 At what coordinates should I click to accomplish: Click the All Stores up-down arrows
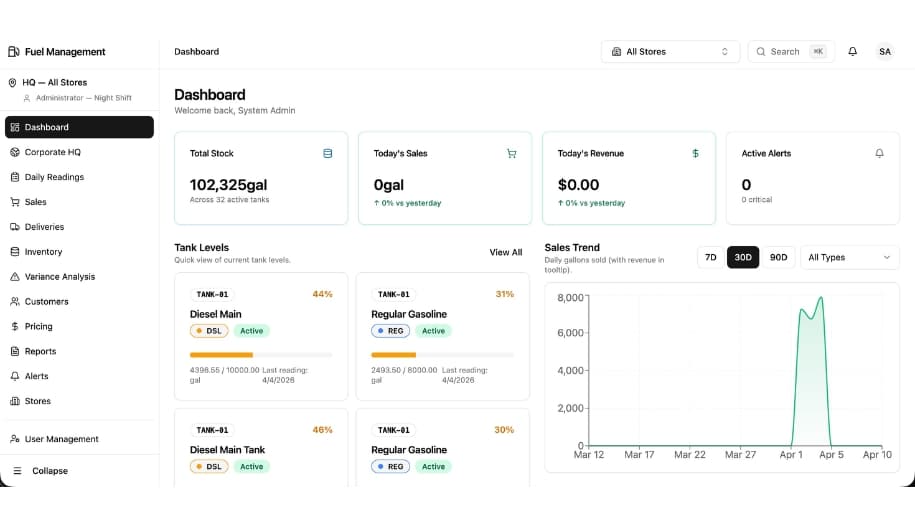[724, 51]
